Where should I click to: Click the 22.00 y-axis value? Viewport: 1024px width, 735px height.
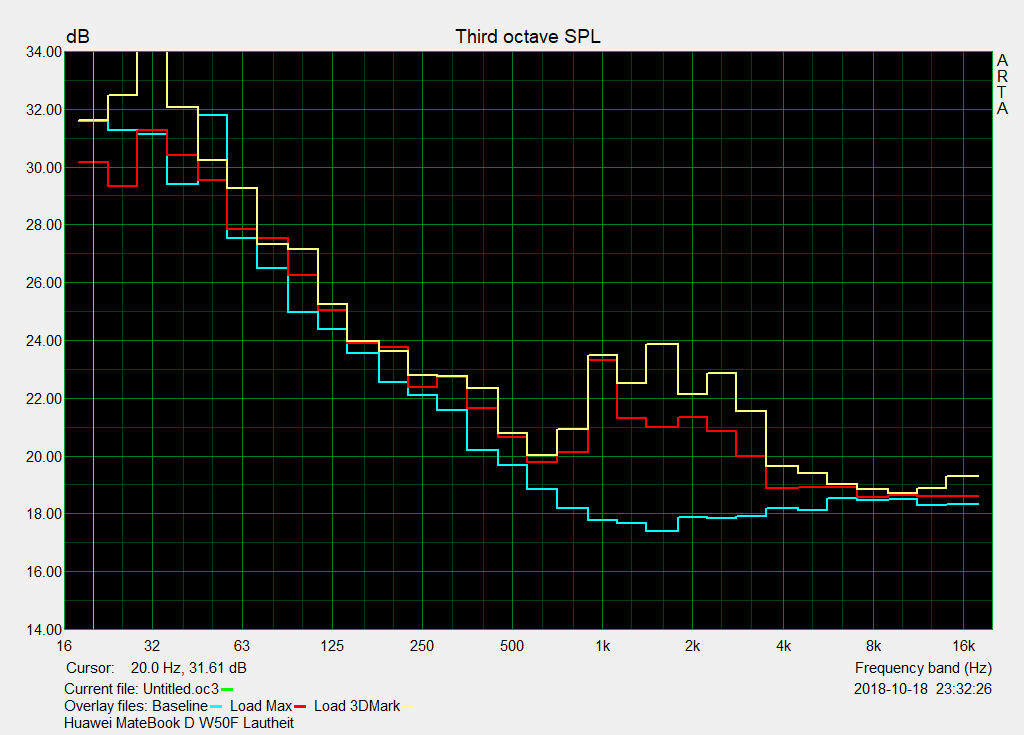[44, 399]
